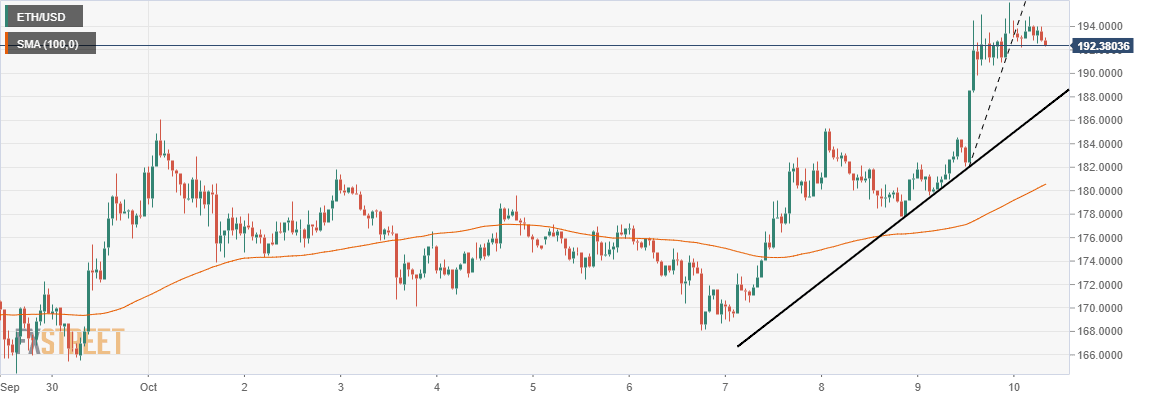The image size is (1153, 400).
Task: Click the 188.0000 price axis label
Action: (x=1101, y=97)
